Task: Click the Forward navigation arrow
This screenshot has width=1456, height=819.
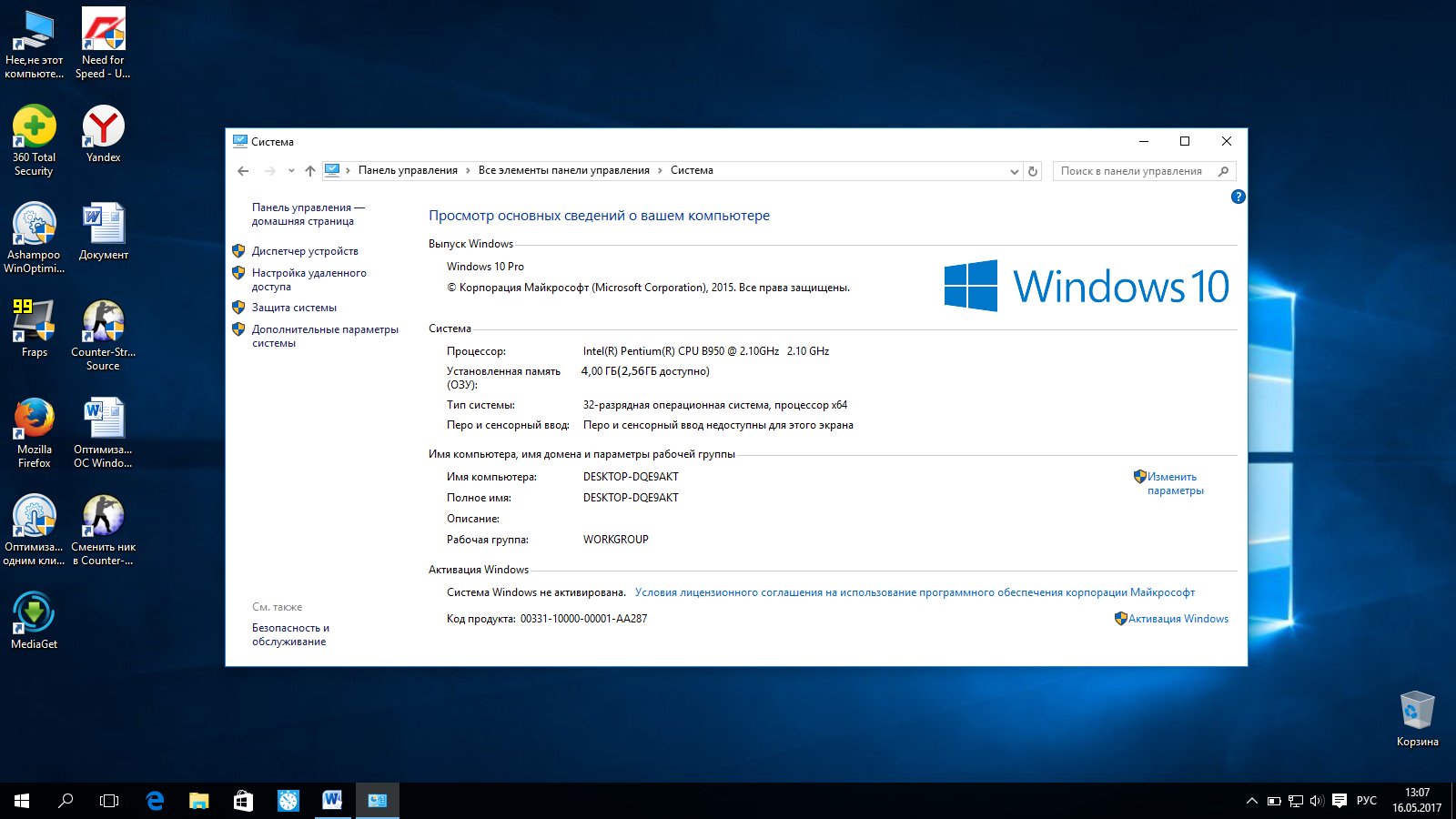Action: [x=269, y=170]
